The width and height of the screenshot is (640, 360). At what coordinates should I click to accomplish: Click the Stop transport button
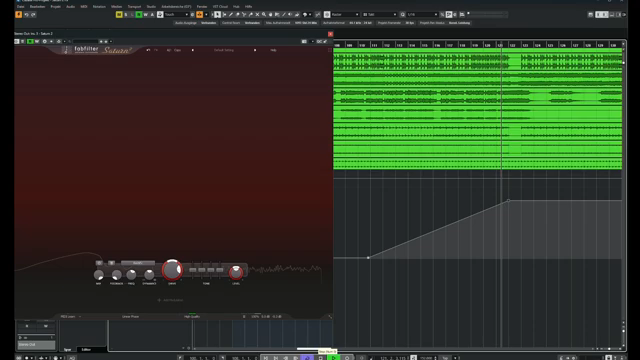[x=320, y=358]
